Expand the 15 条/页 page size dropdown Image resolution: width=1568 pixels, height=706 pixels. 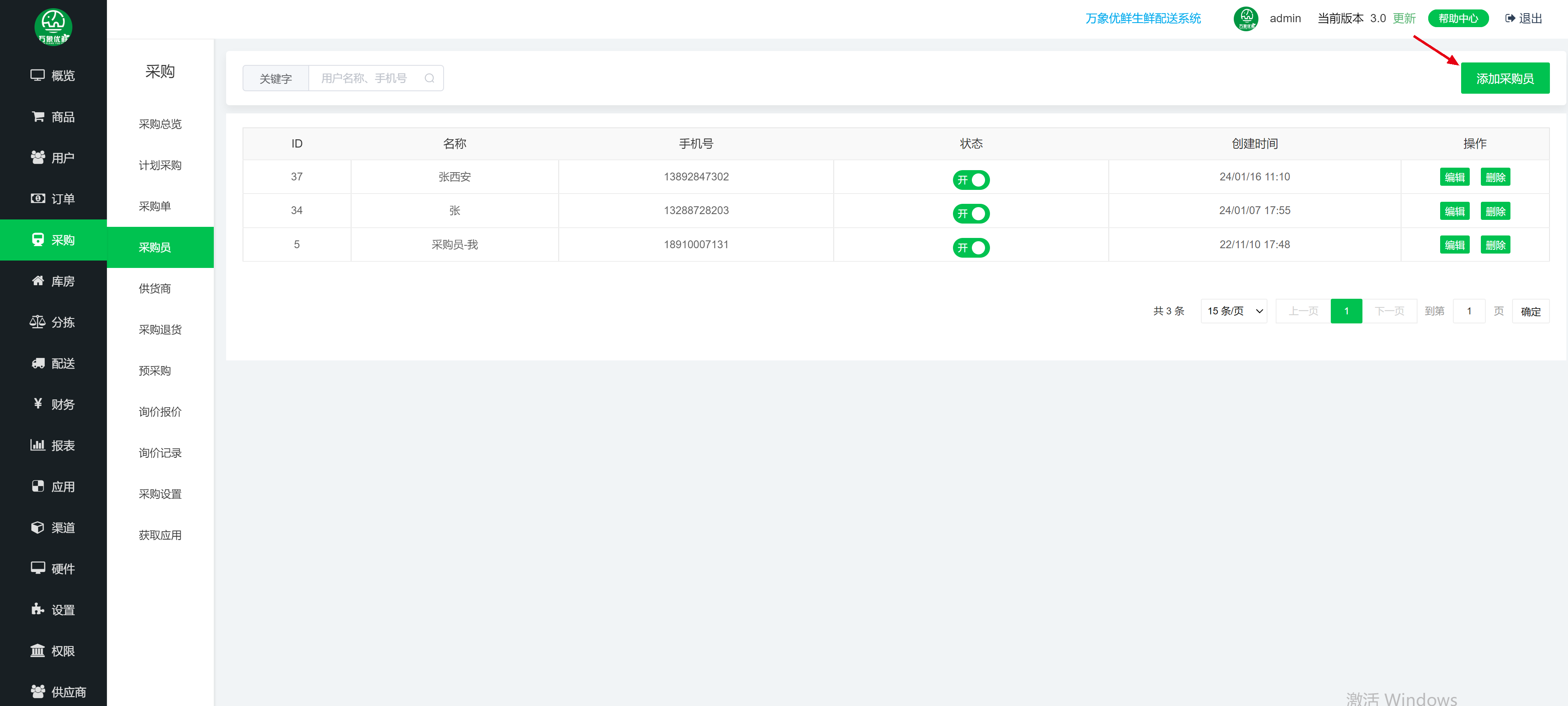click(x=1234, y=311)
